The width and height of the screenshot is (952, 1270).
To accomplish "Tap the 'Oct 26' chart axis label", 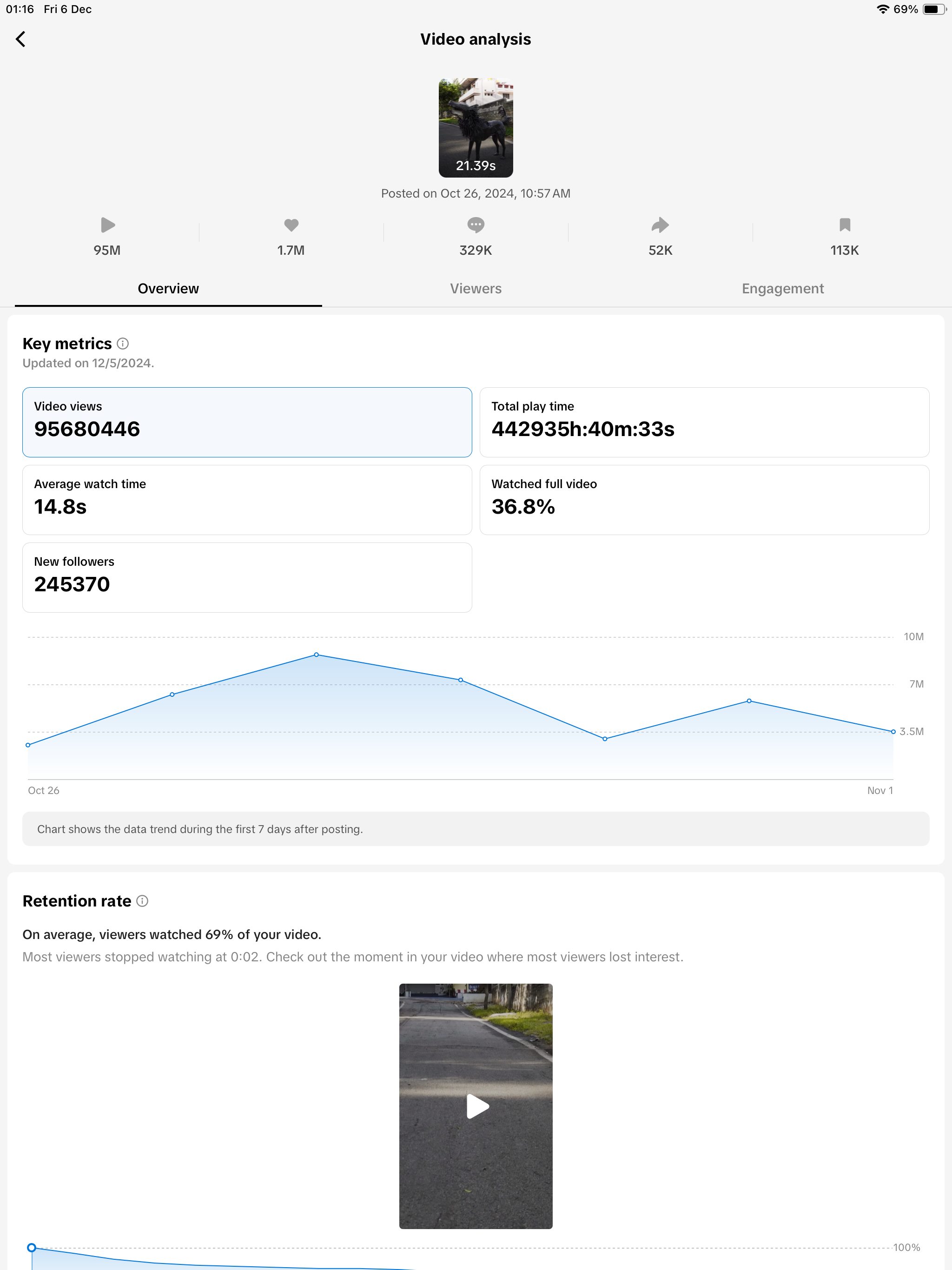I will 44,791.
